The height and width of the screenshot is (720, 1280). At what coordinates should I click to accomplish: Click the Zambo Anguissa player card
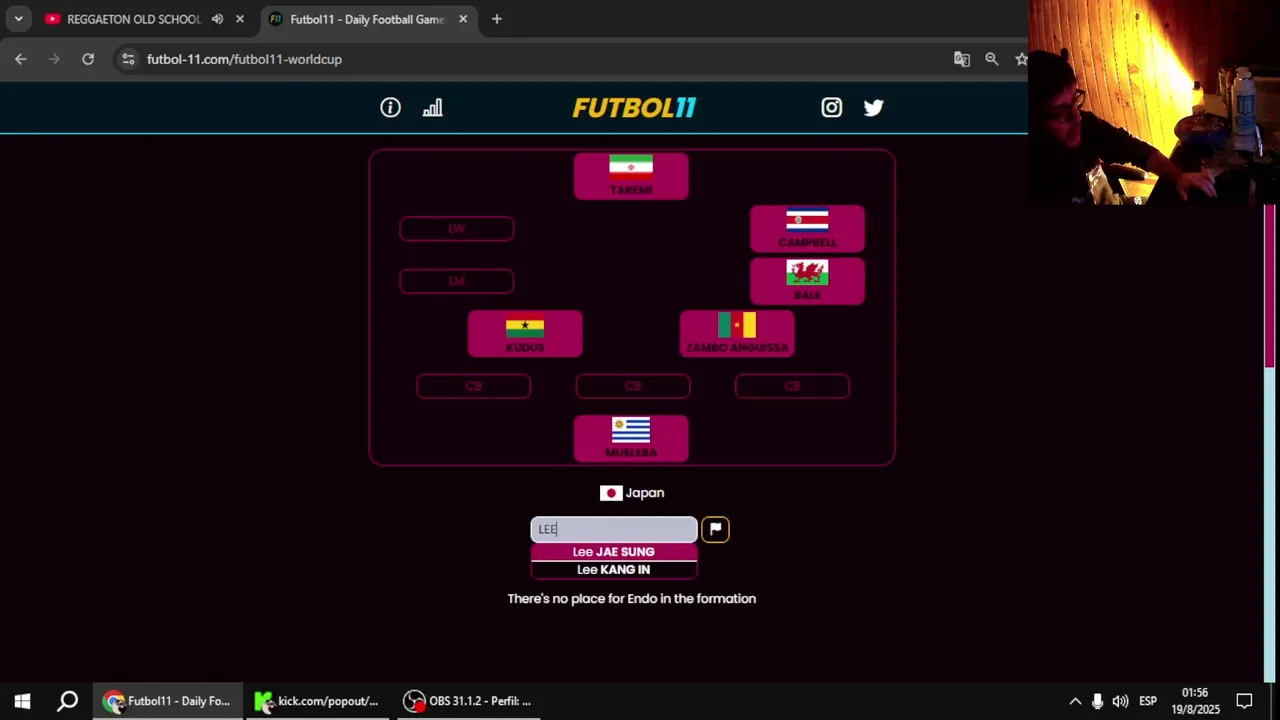point(737,334)
